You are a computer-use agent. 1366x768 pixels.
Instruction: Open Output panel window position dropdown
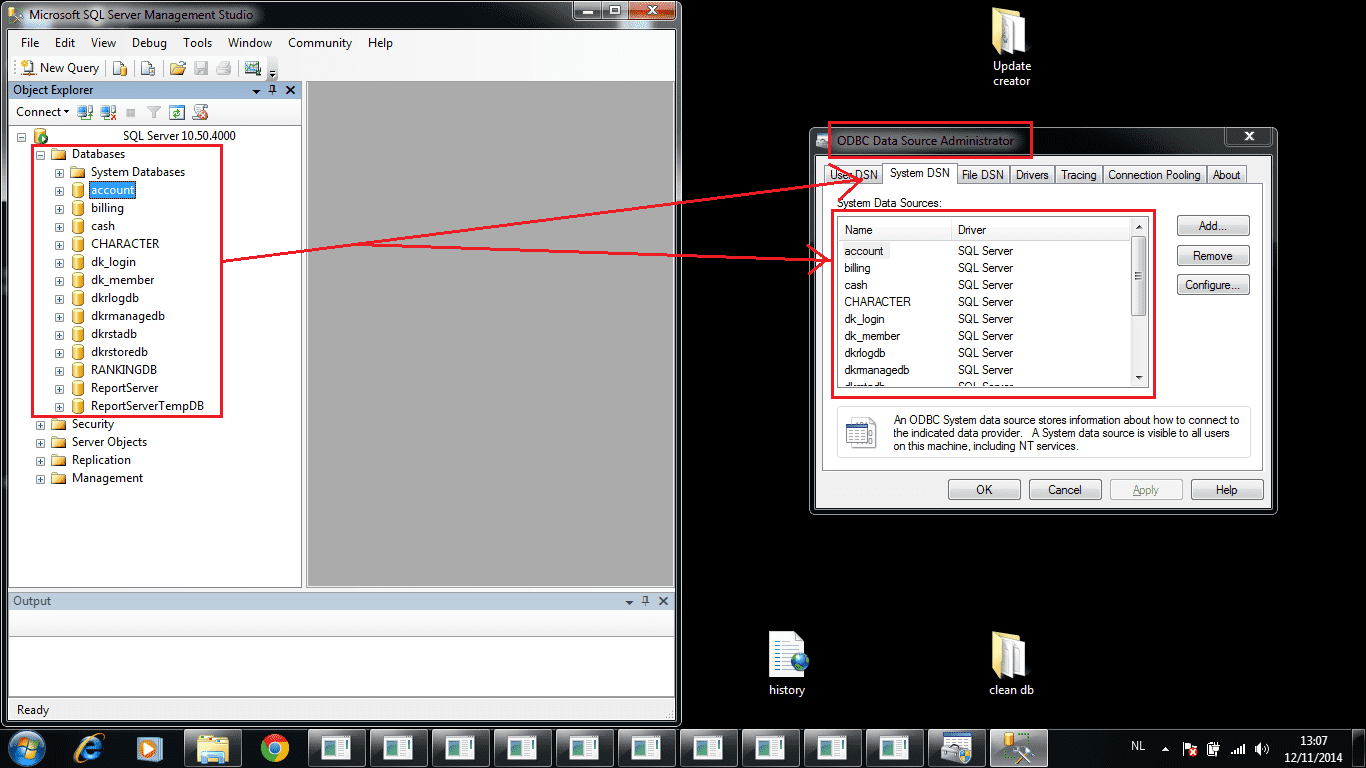(629, 602)
